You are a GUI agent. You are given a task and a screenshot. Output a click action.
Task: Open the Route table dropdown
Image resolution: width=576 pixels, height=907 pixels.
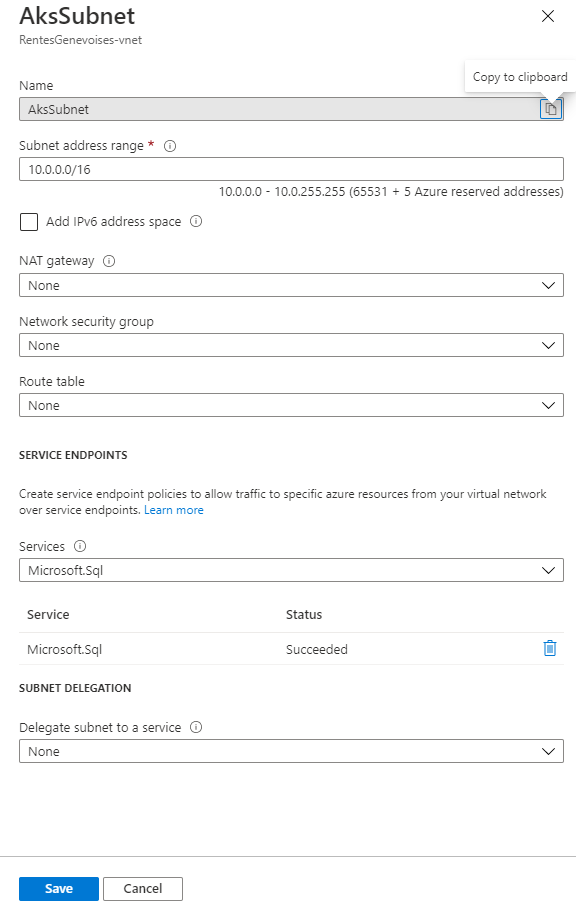pyautogui.click(x=291, y=405)
